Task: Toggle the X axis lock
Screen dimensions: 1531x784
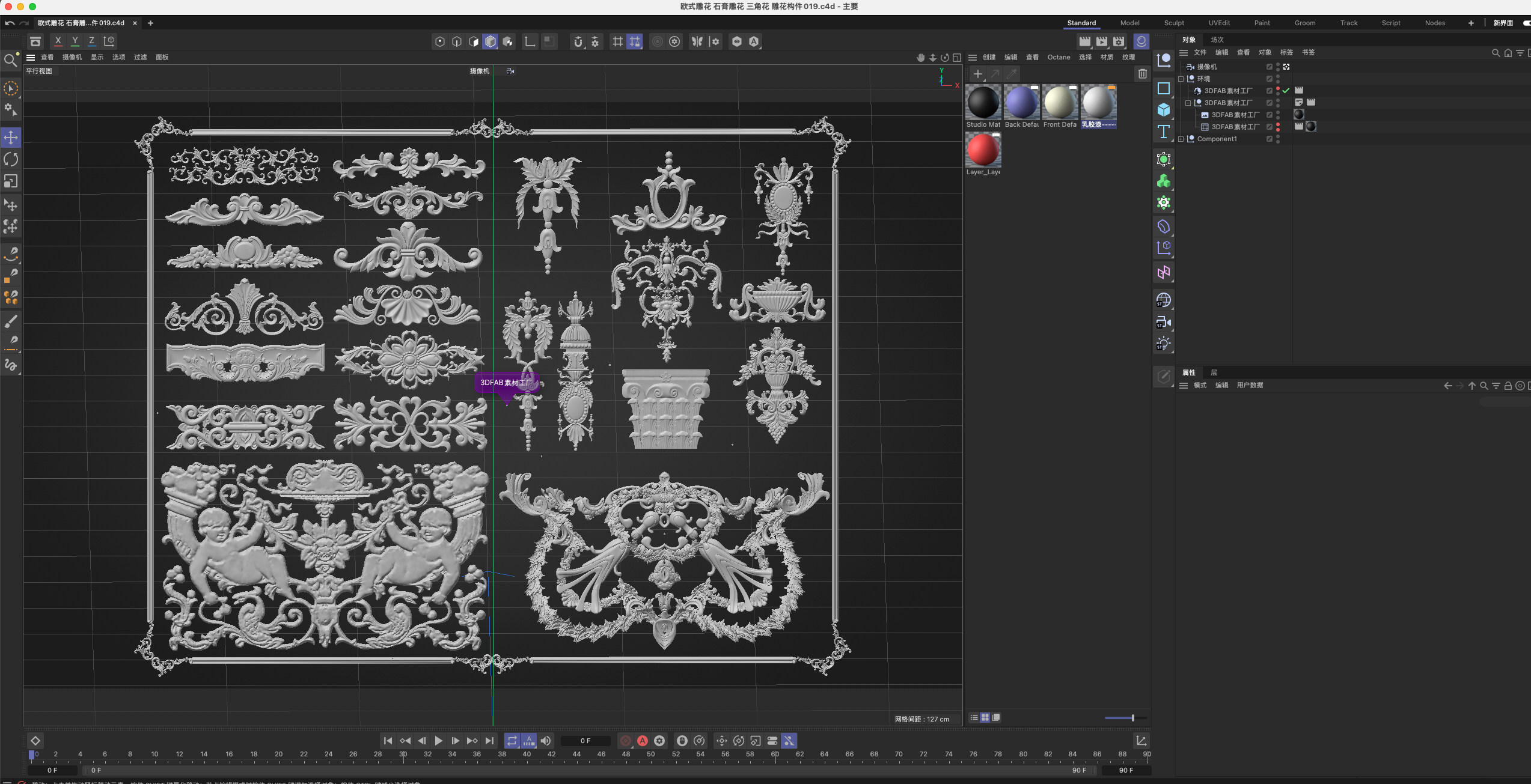Action: [x=58, y=41]
